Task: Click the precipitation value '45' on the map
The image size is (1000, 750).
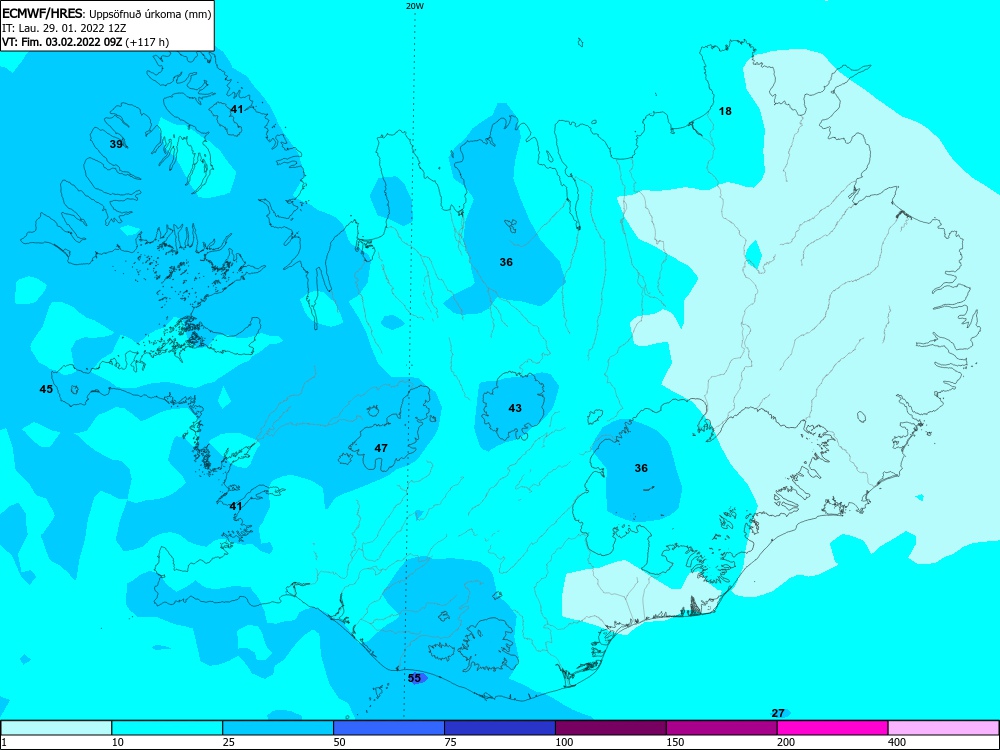Action: click(47, 389)
